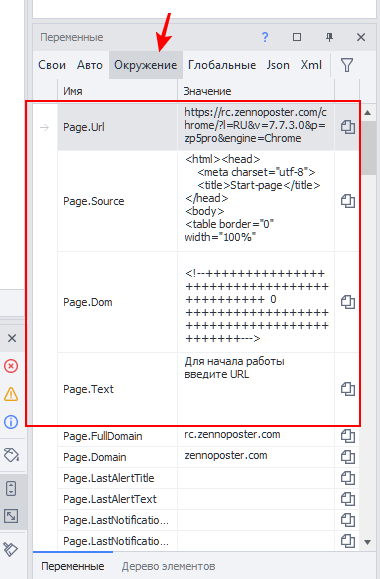
Task: Select the Page.LastAlertTitle variable name
Action: [x=109, y=478]
